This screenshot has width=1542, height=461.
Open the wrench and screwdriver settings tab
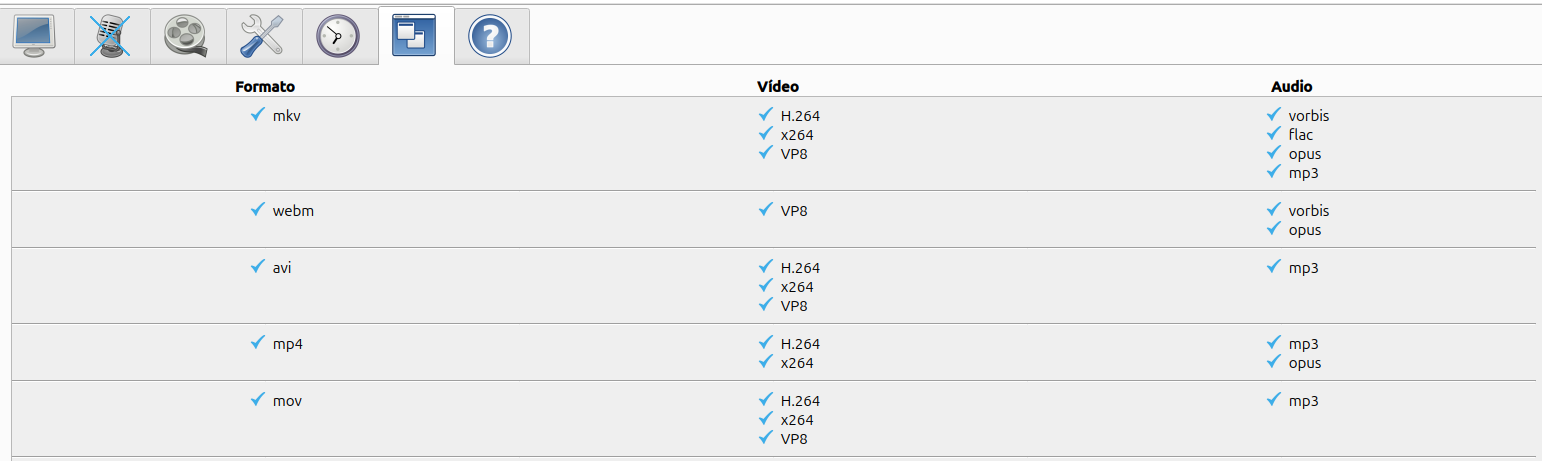(x=264, y=36)
